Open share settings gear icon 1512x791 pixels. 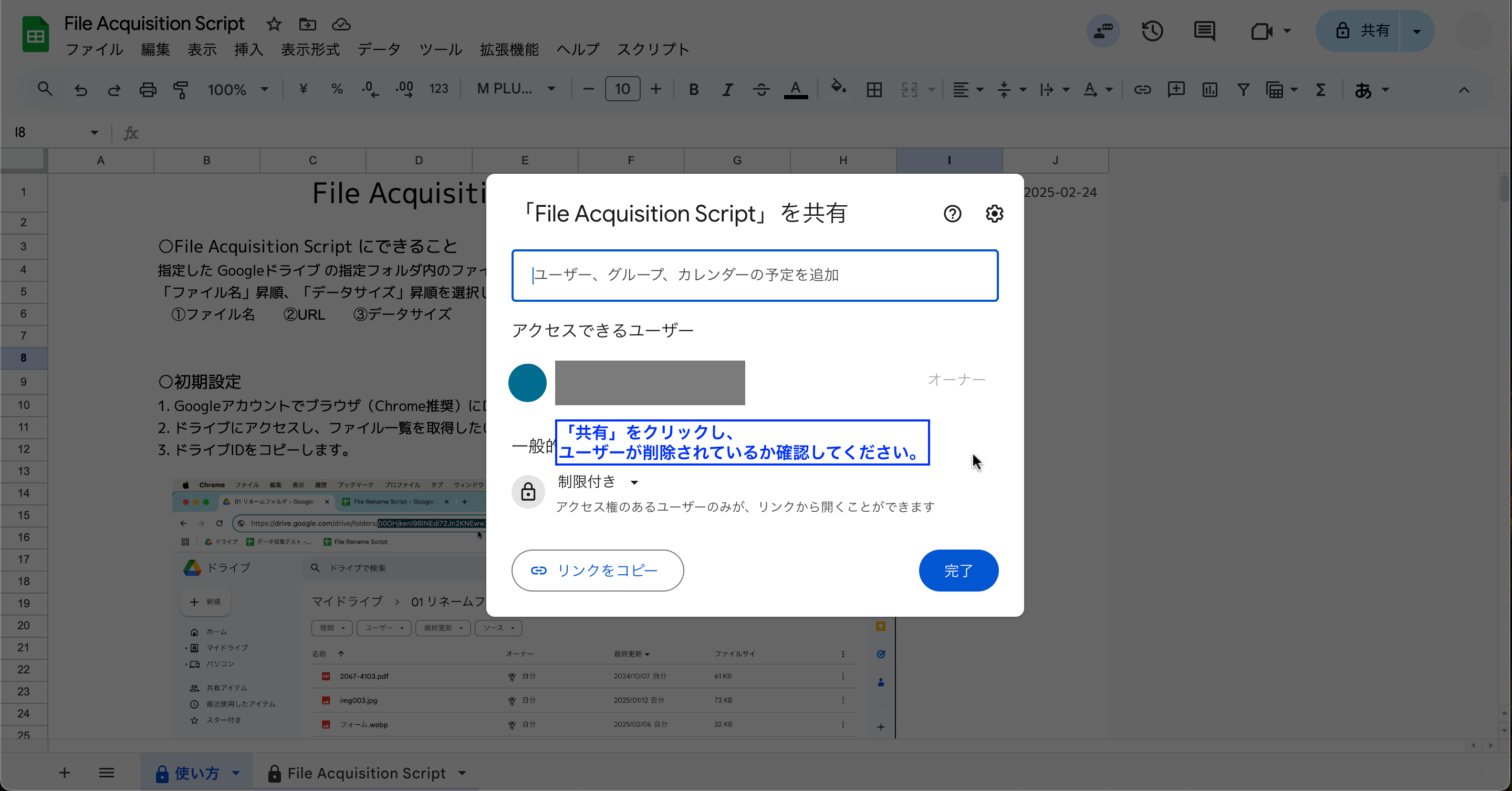pyautogui.click(x=994, y=214)
